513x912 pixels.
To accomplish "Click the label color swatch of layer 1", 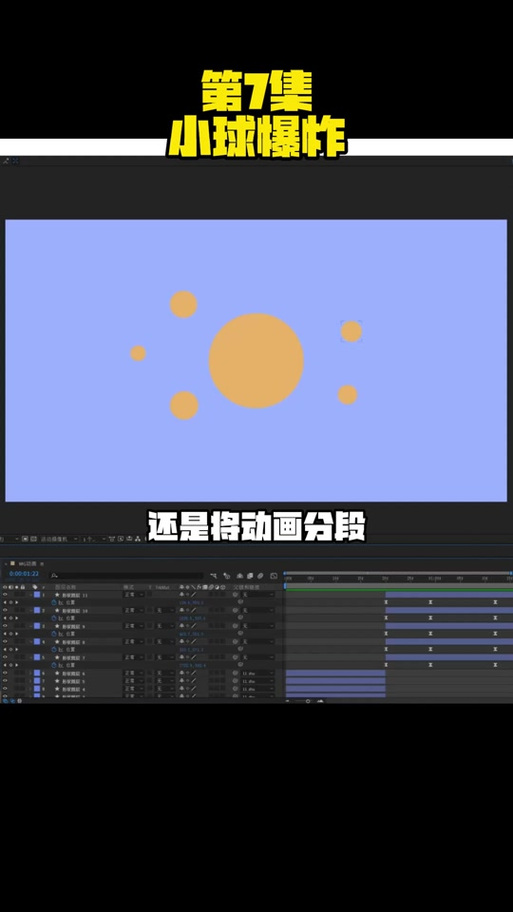I will (37, 594).
